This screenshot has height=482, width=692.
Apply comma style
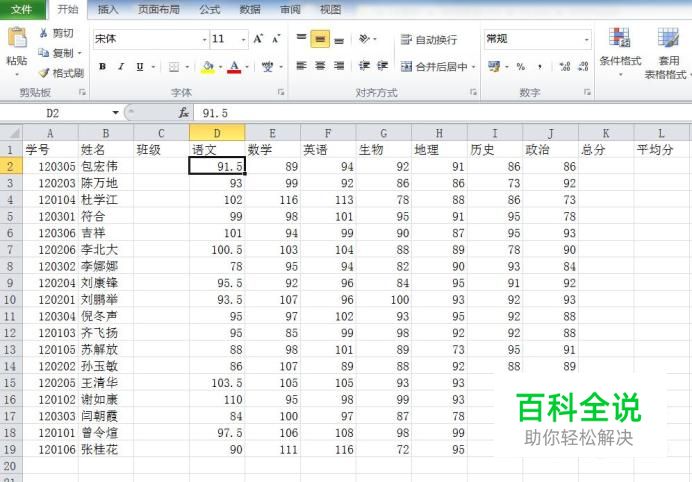(540, 67)
